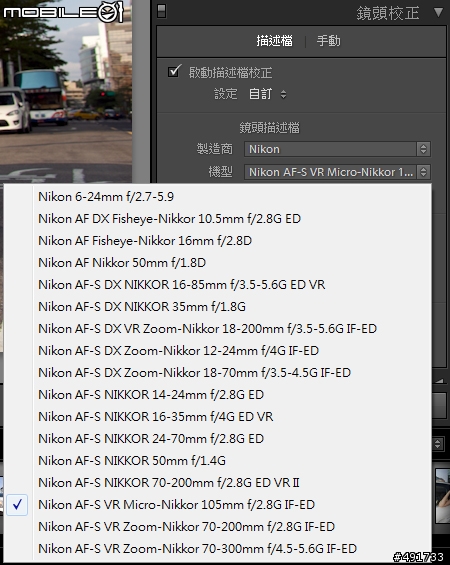Open the 設定 自訂 dropdown

[x=267, y=94]
